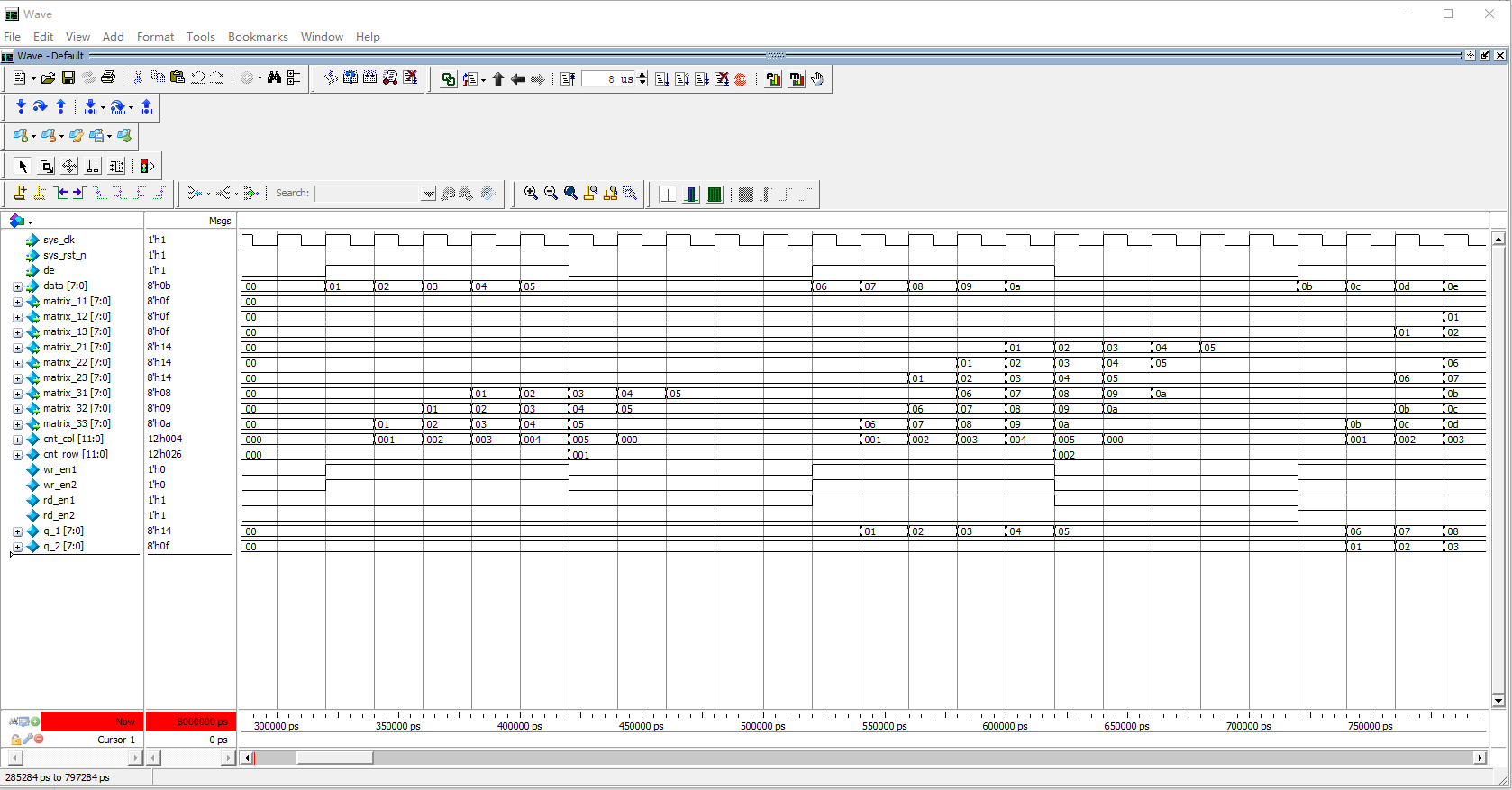Screen dimensions: 1512x790
Task: Save the waveform using the floppy disk icon
Action: [68, 78]
